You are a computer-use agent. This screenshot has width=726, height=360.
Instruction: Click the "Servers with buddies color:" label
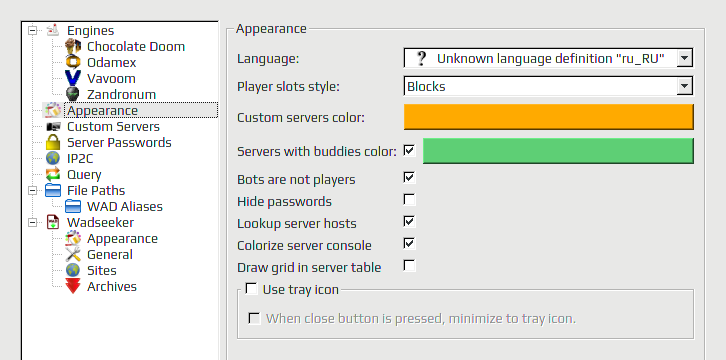pyautogui.click(x=317, y=151)
